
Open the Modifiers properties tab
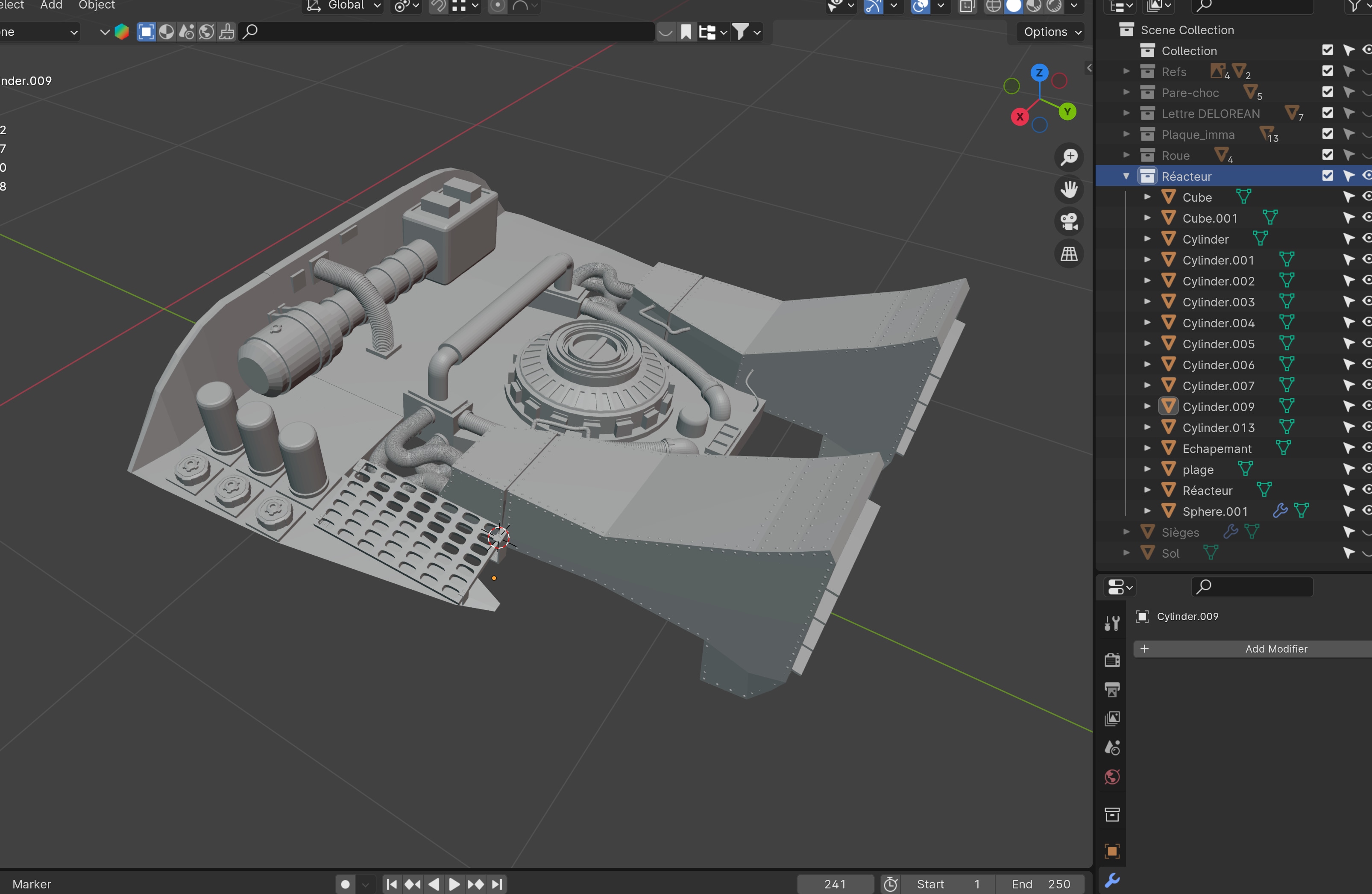coord(1112,881)
